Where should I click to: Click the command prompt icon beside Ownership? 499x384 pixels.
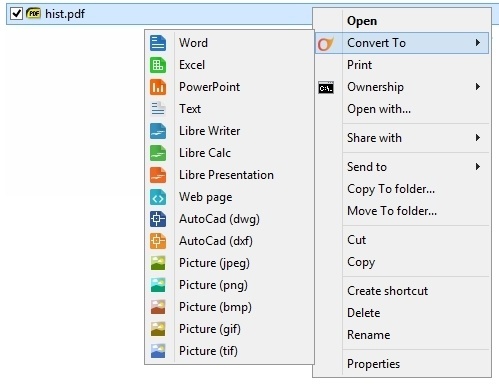(x=326, y=88)
